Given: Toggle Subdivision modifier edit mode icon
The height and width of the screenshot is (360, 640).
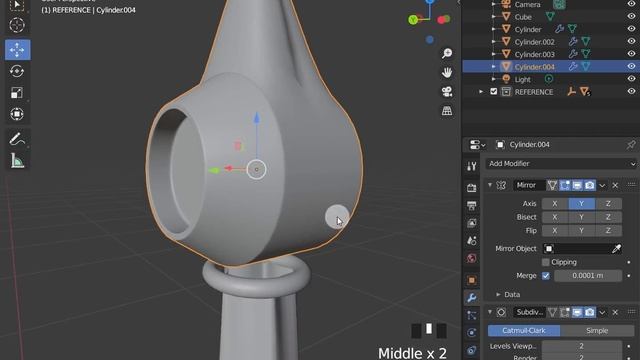Looking at the screenshot, I should 564,312.
